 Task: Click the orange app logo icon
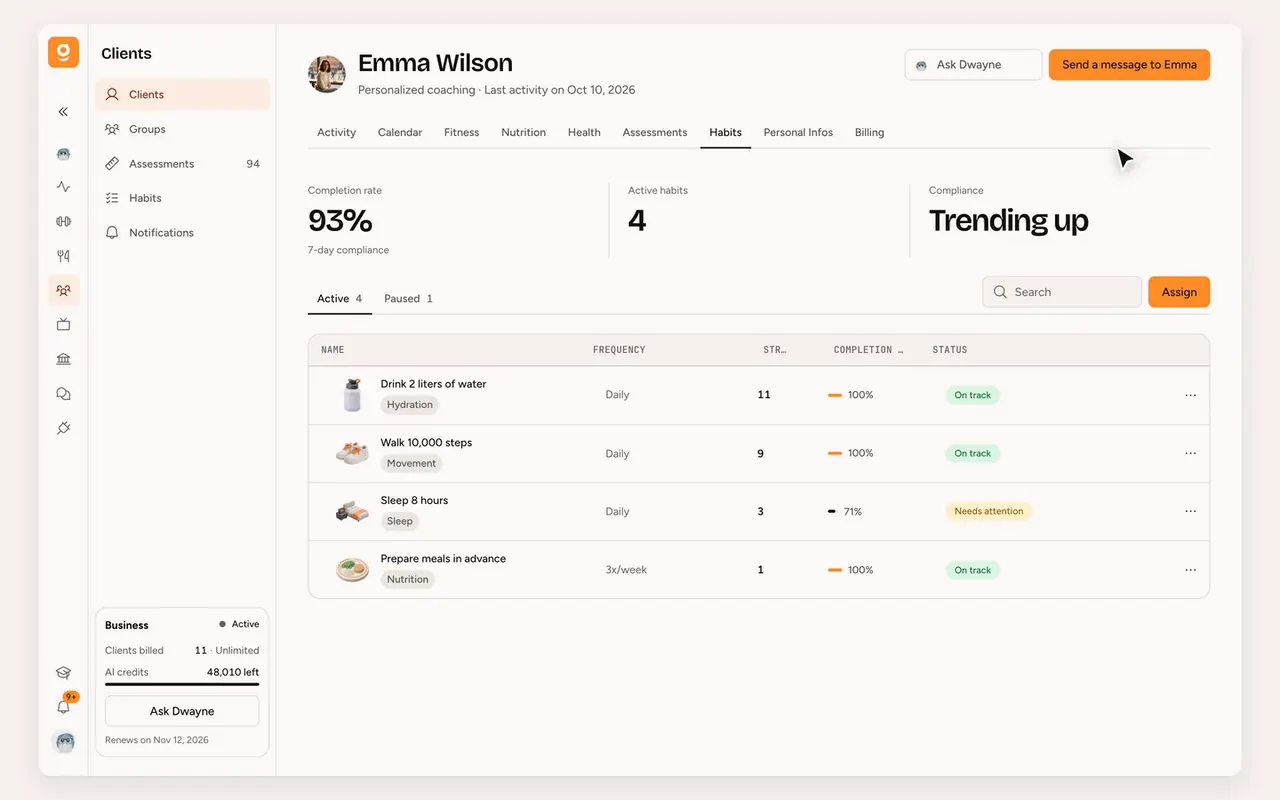click(63, 52)
